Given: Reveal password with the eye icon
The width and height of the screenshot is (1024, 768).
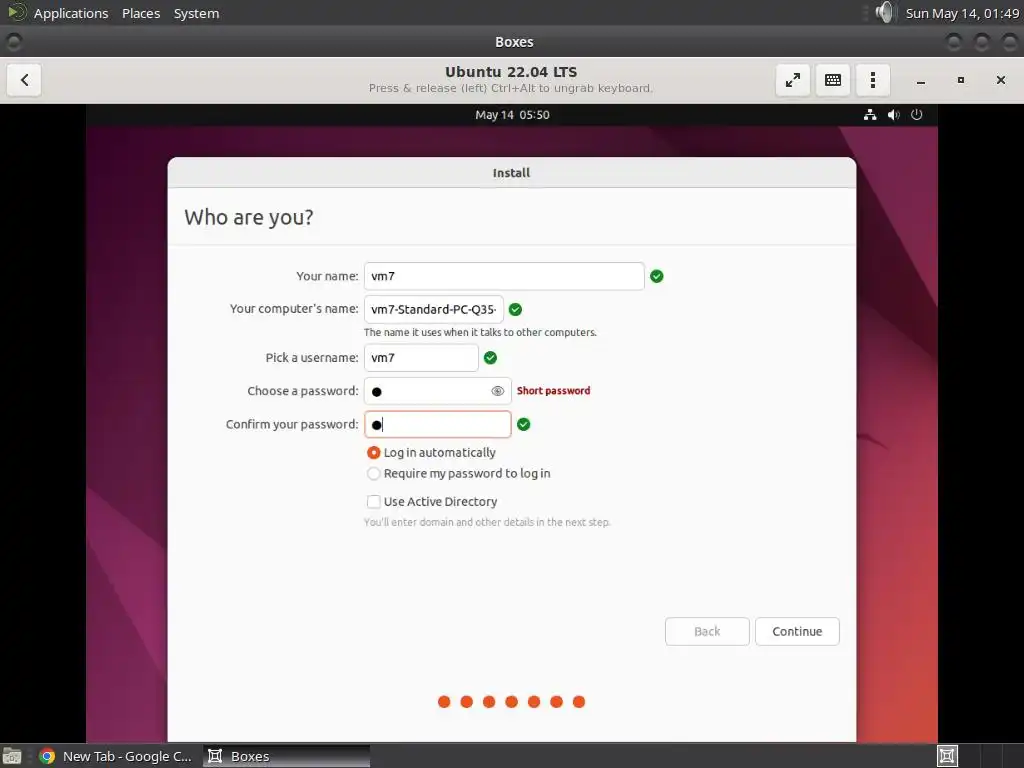Looking at the screenshot, I should (498, 391).
